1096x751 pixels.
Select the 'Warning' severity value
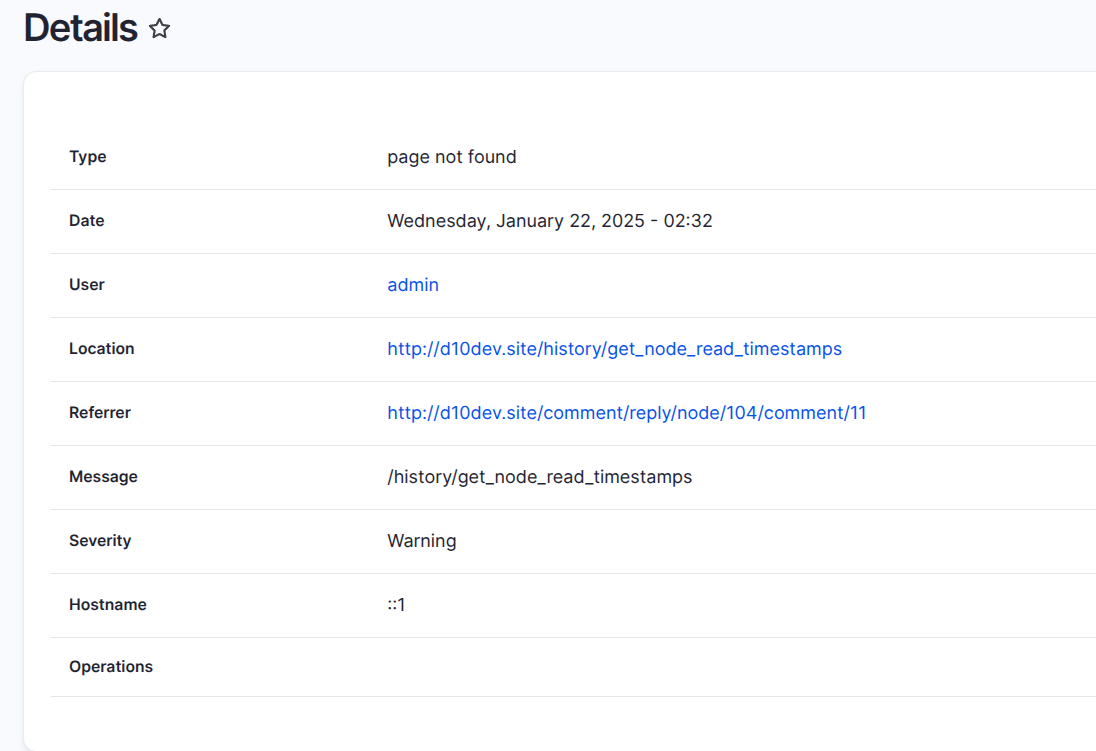pos(421,541)
